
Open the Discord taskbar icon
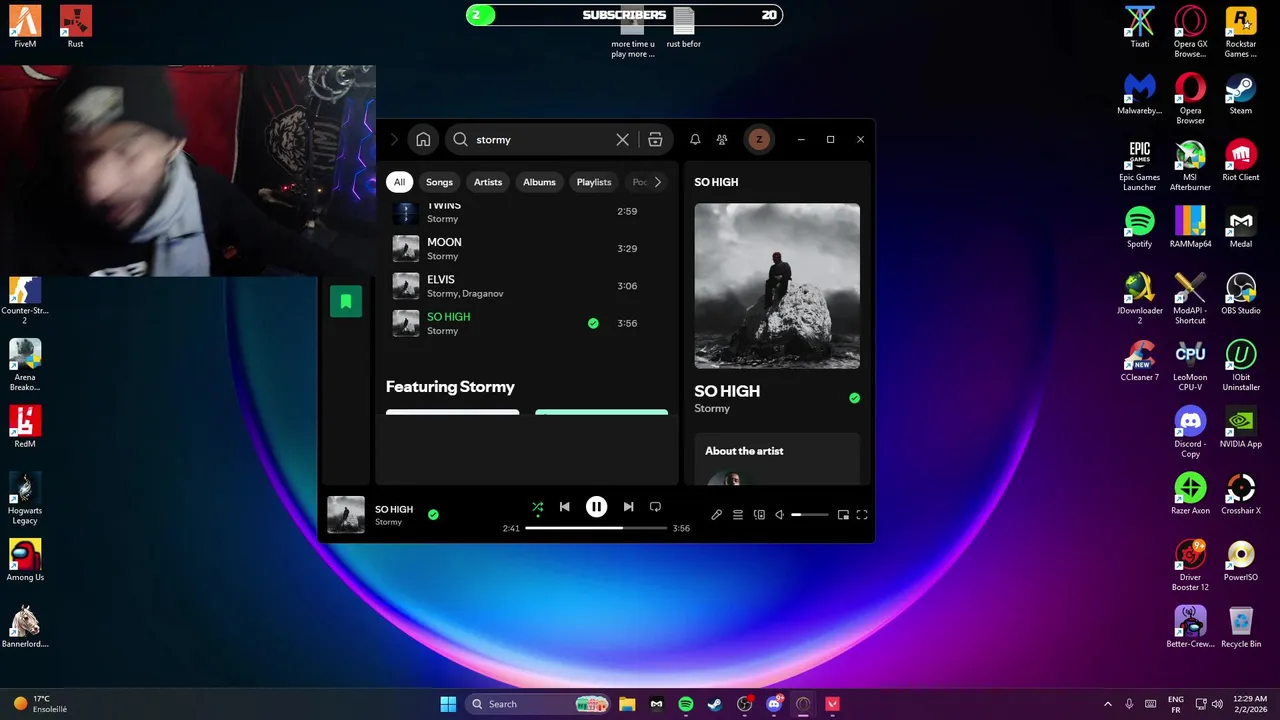[x=774, y=704]
